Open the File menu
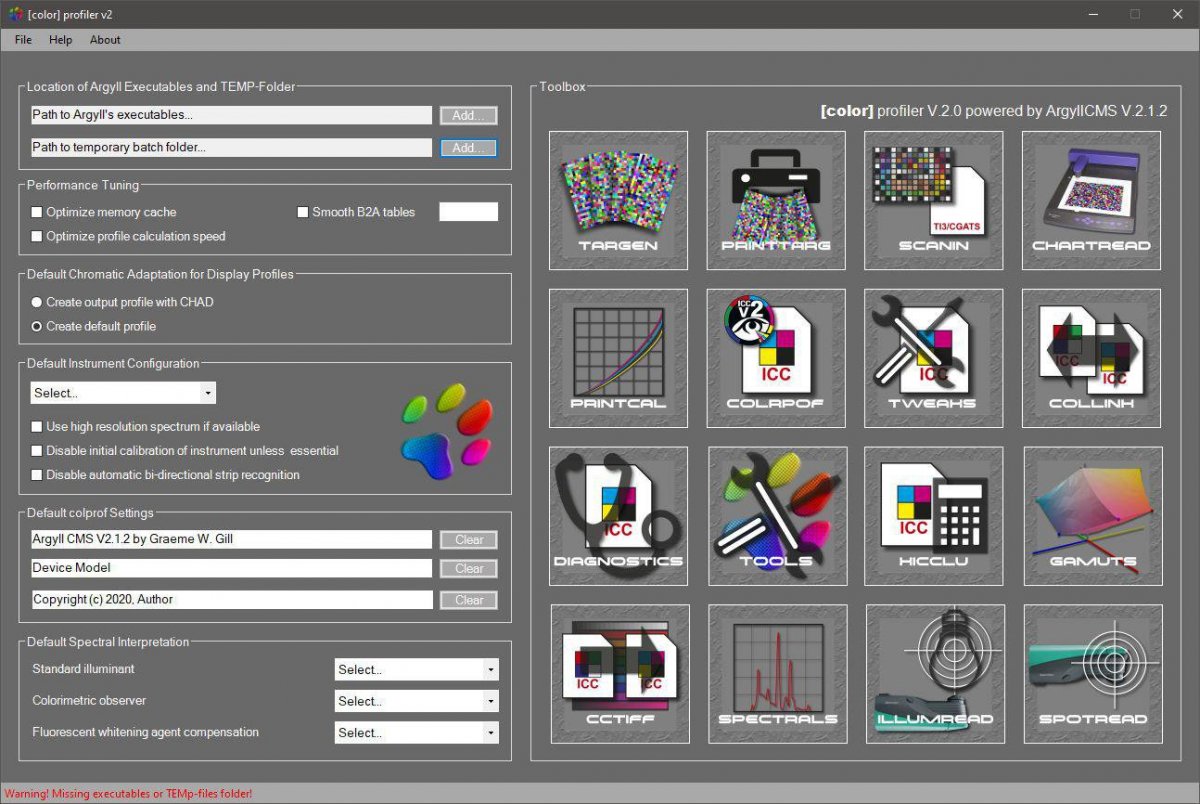1200x804 pixels. 23,40
